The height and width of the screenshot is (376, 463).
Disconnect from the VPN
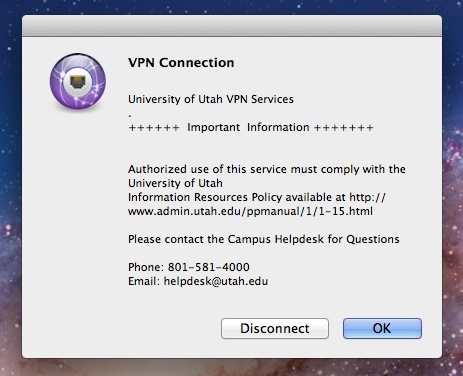tap(275, 328)
